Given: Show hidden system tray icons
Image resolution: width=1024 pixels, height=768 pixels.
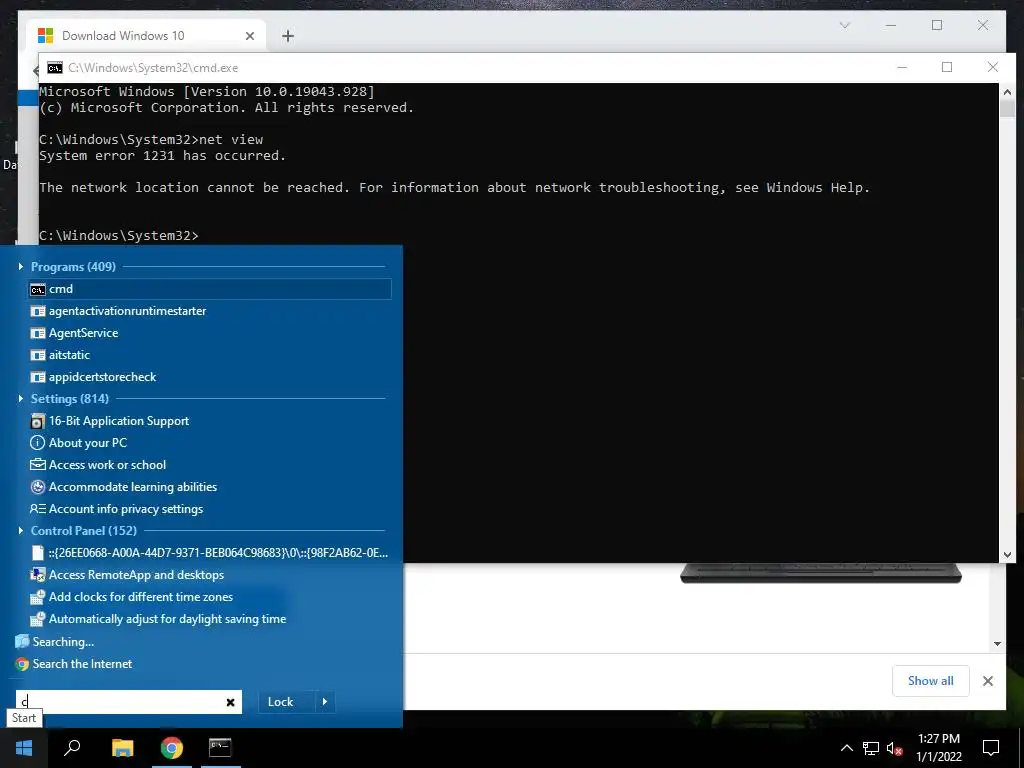Looking at the screenshot, I should tap(846, 748).
